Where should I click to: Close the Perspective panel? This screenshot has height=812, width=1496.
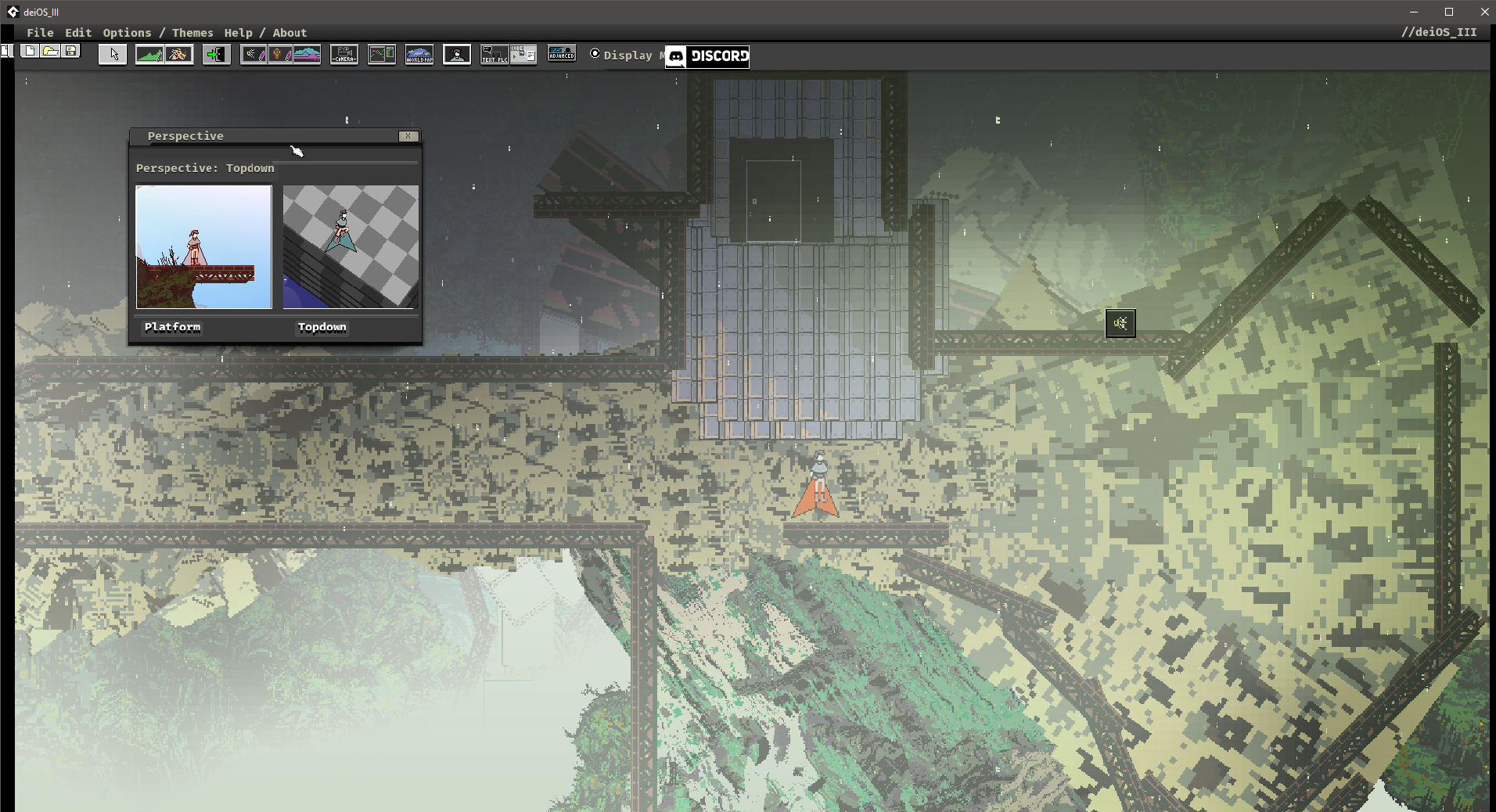pos(408,136)
